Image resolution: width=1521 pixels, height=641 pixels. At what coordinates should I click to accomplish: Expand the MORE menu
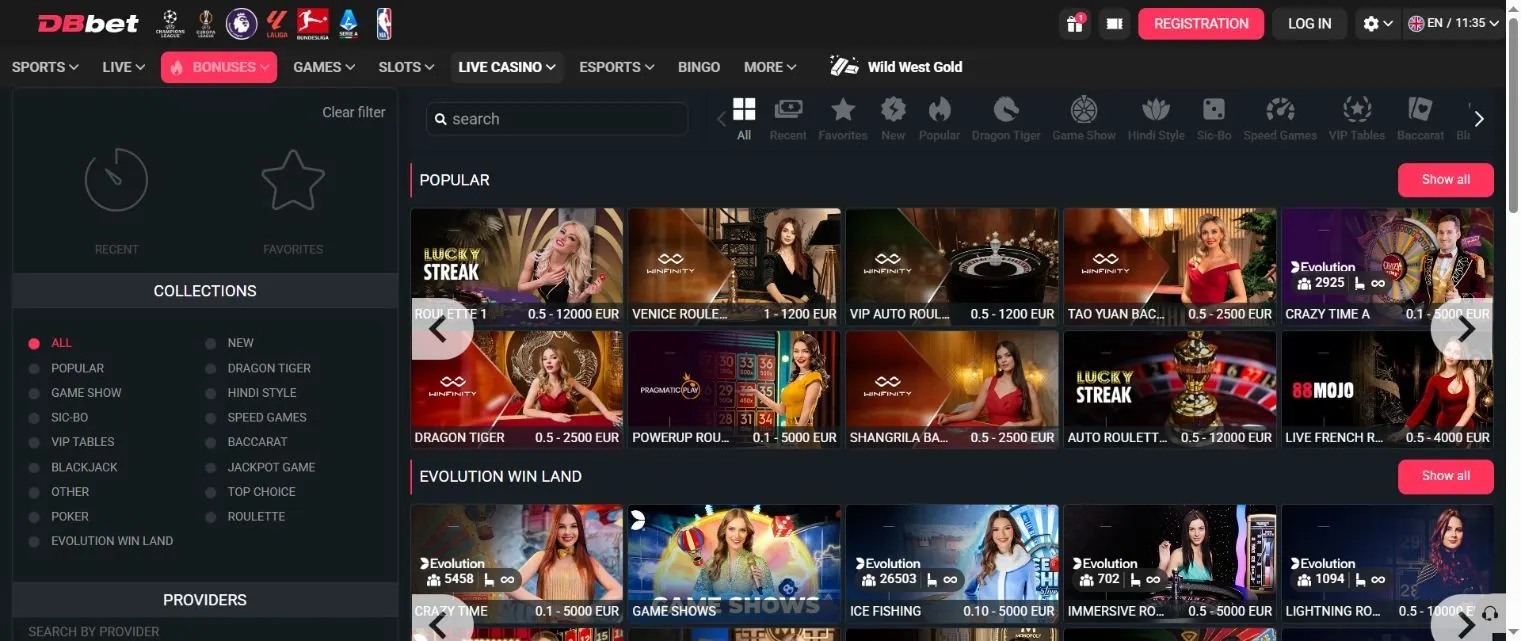click(770, 67)
